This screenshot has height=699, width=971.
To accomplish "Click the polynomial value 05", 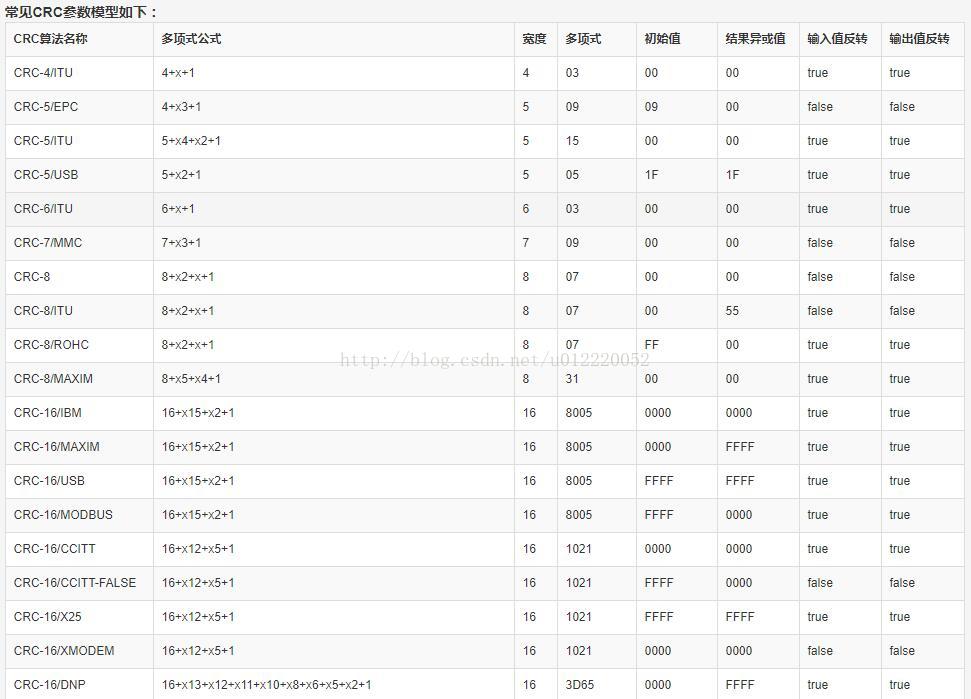I will (572, 175).
